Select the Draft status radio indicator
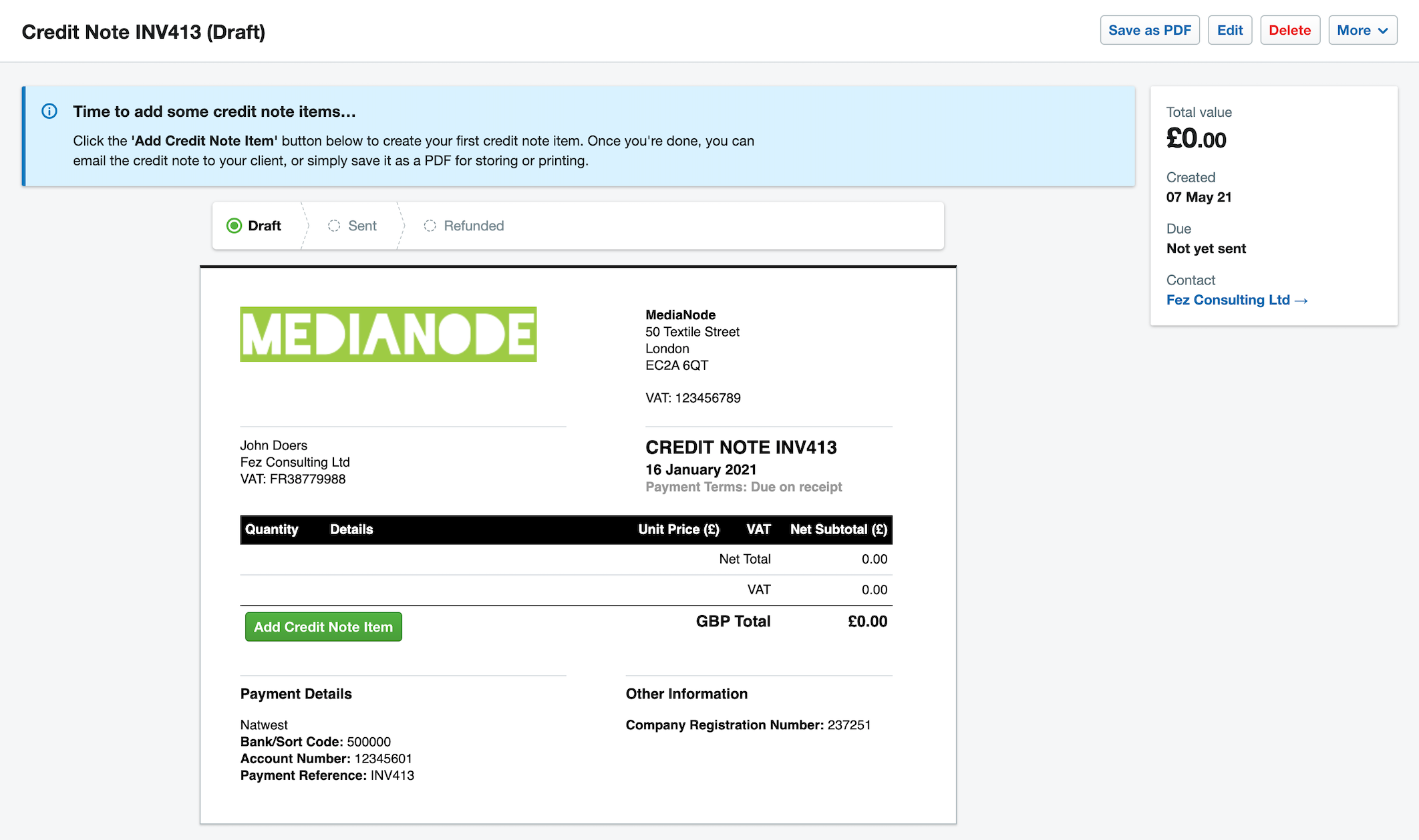Viewport: 1419px width, 840px height. point(234,226)
